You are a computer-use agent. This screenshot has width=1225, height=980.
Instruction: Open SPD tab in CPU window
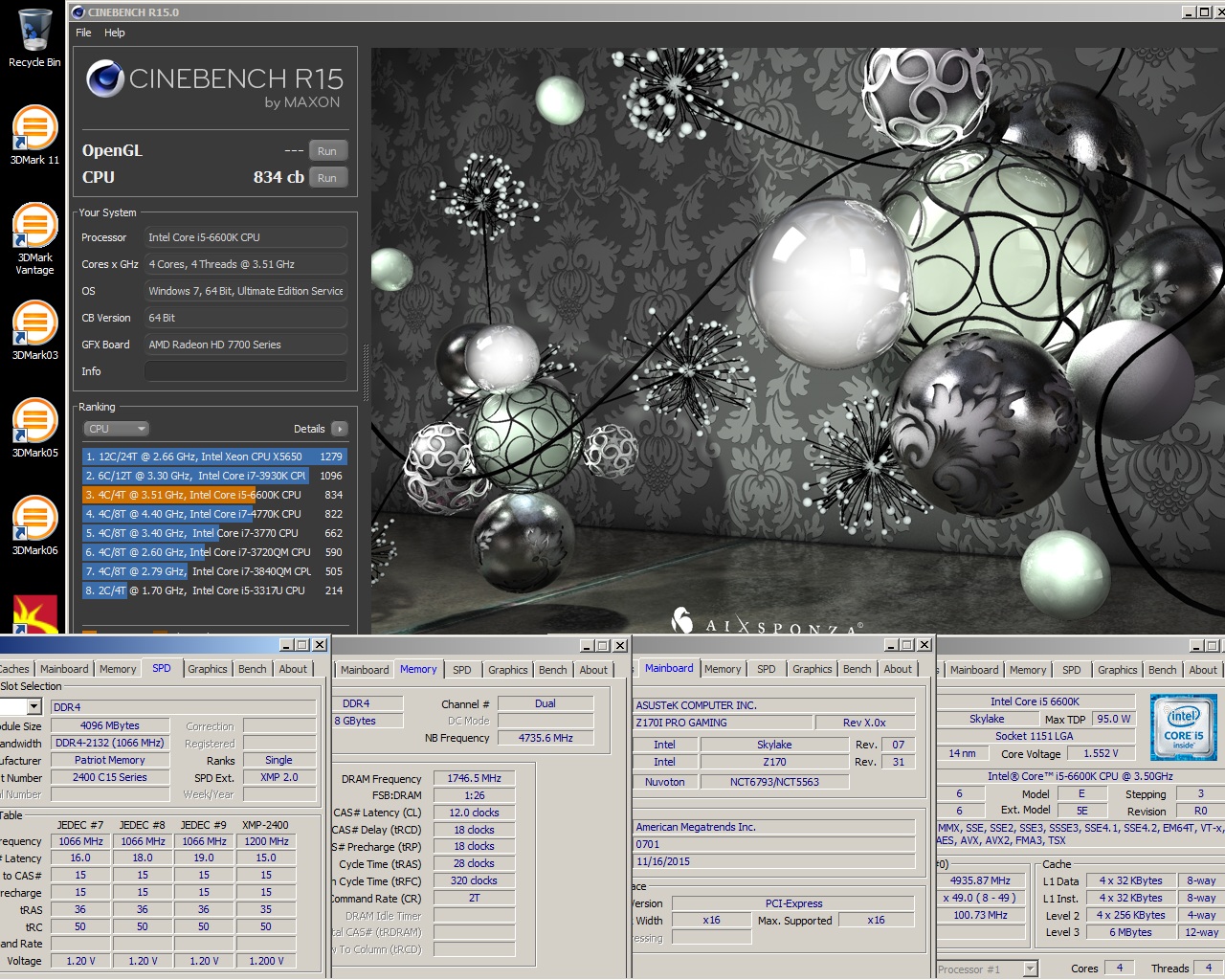[1072, 670]
